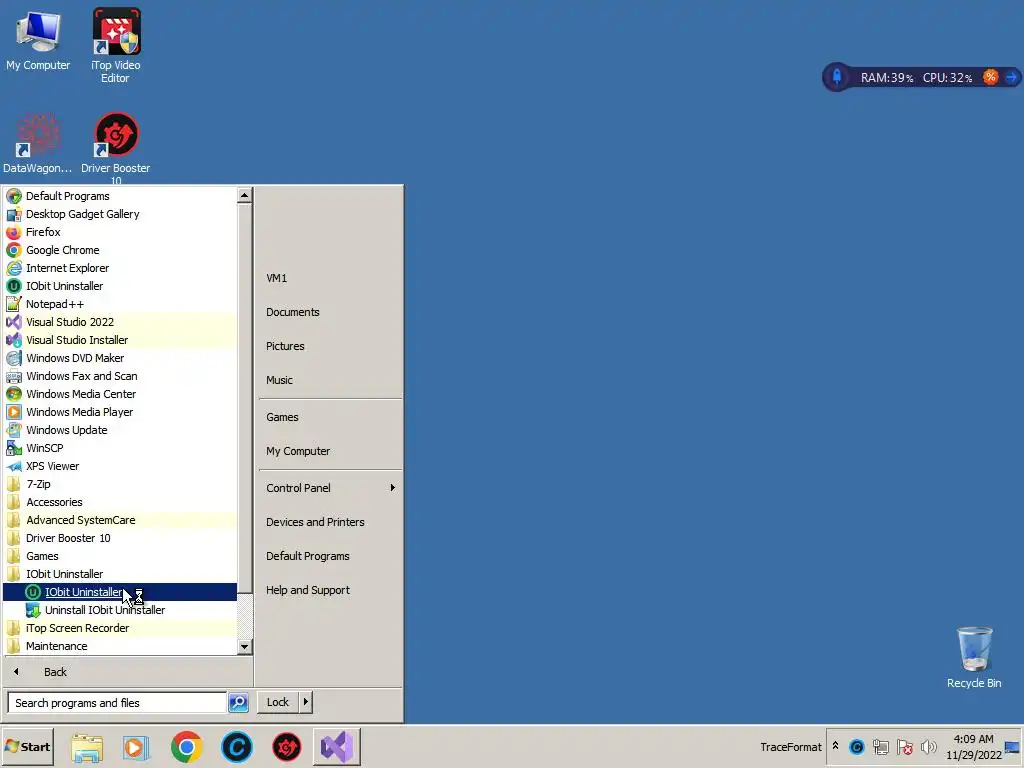Launch Driver Booster 10 desktop shortcut
The height and width of the screenshot is (768, 1024).
pos(116,148)
